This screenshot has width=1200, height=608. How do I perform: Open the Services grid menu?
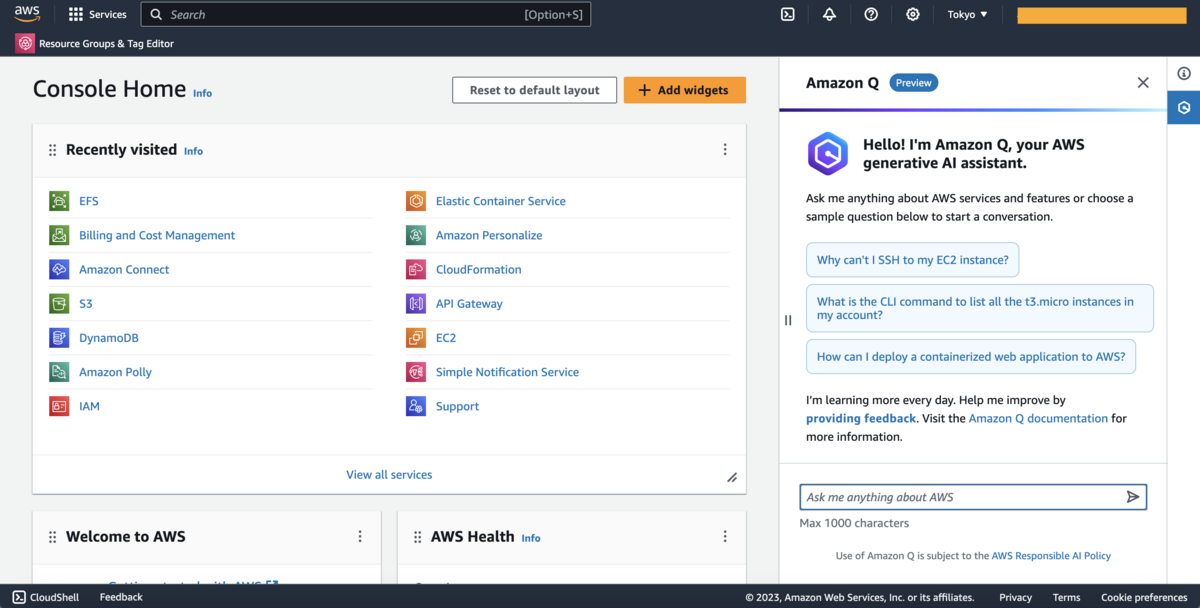click(97, 14)
